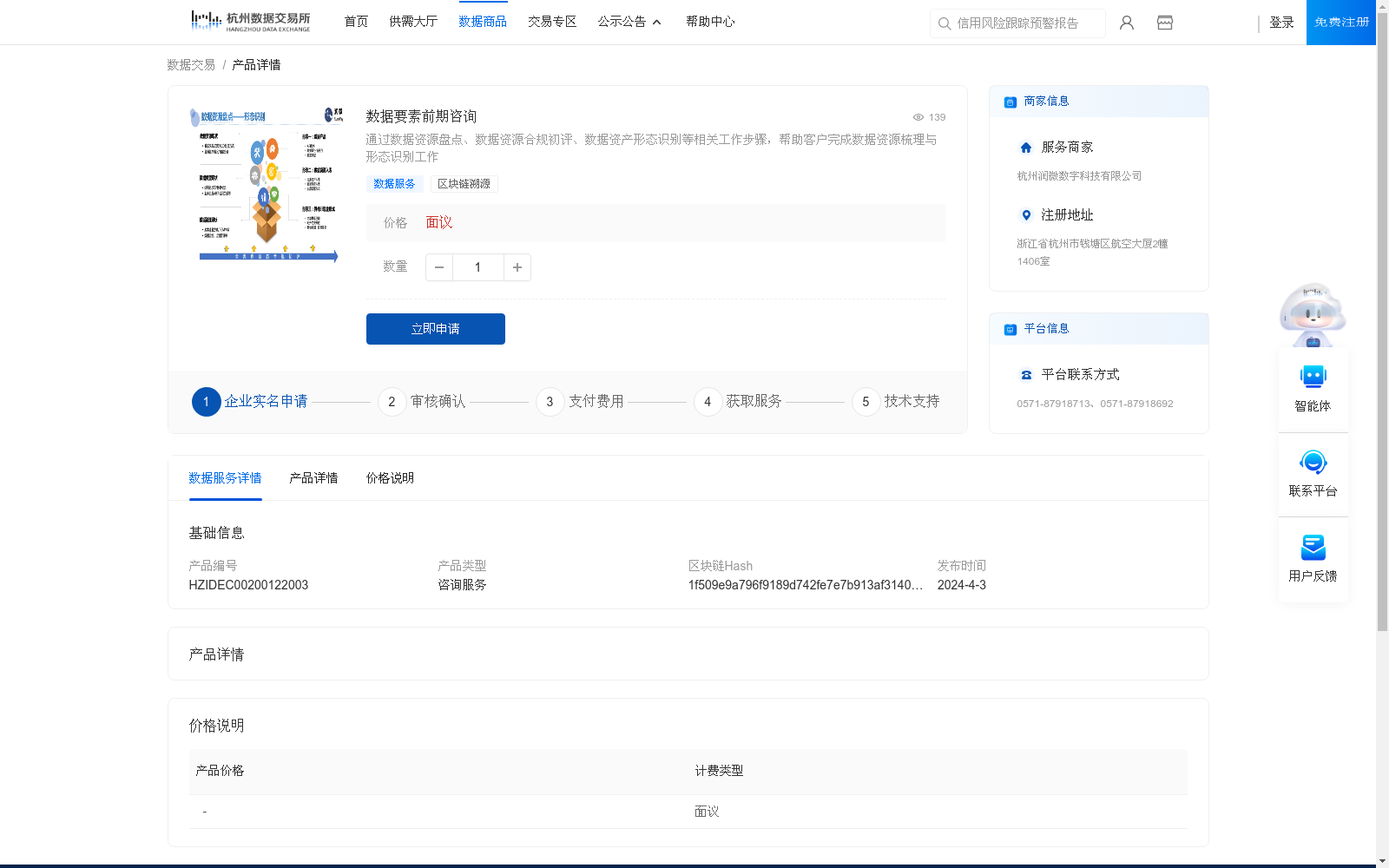Image resolution: width=1389 pixels, height=868 pixels.
Task: Click step 4 获取服务
Action: 738,402
